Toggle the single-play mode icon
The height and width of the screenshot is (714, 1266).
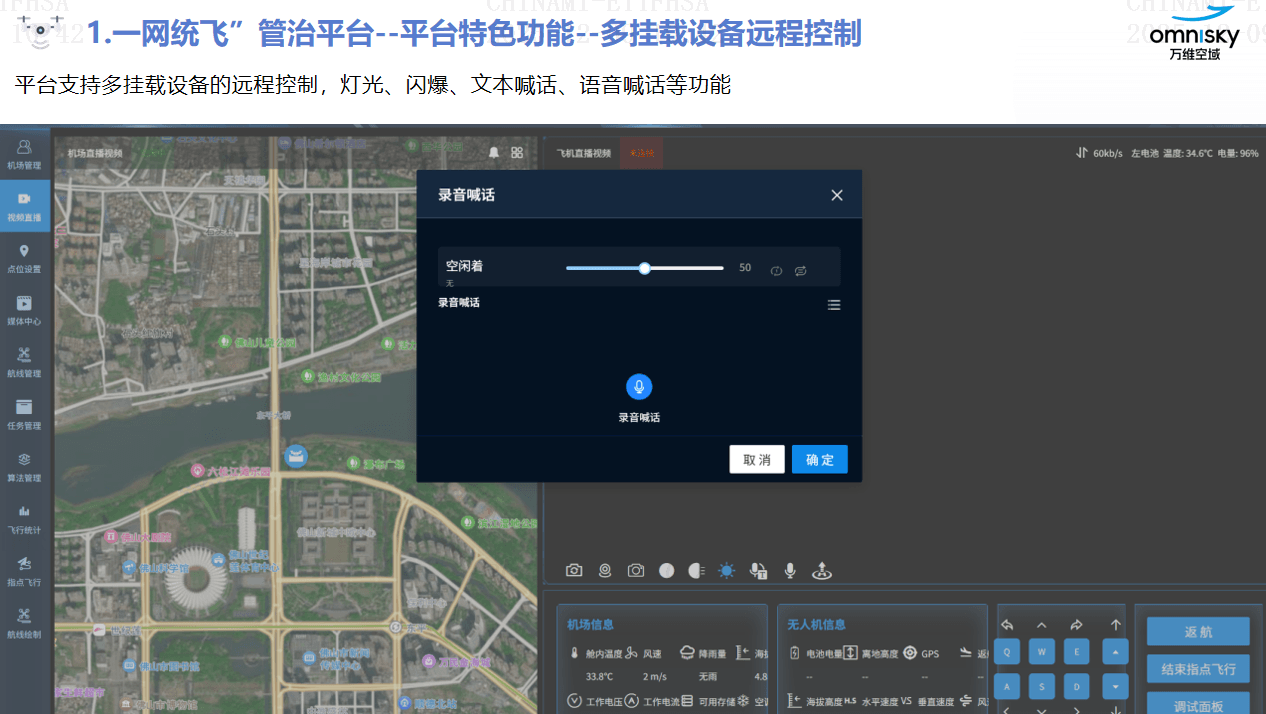pos(776,270)
